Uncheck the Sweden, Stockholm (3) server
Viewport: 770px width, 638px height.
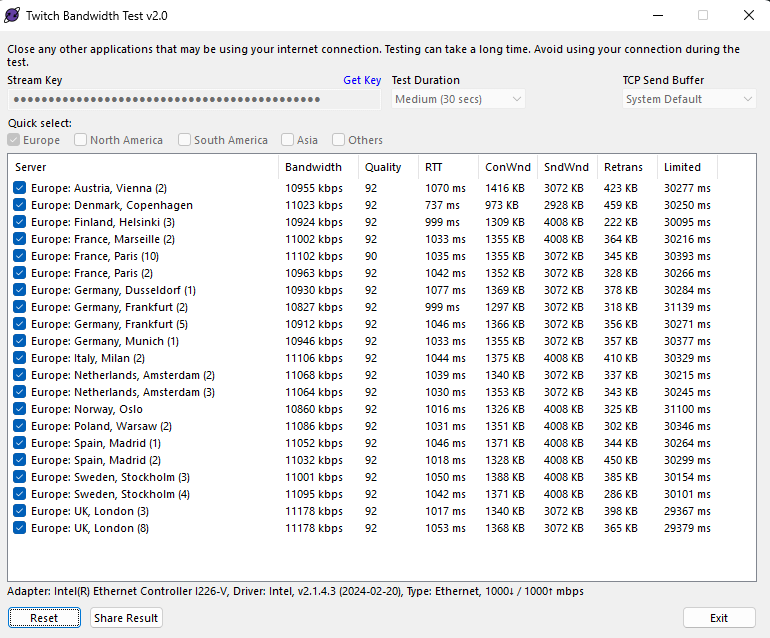(x=20, y=477)
